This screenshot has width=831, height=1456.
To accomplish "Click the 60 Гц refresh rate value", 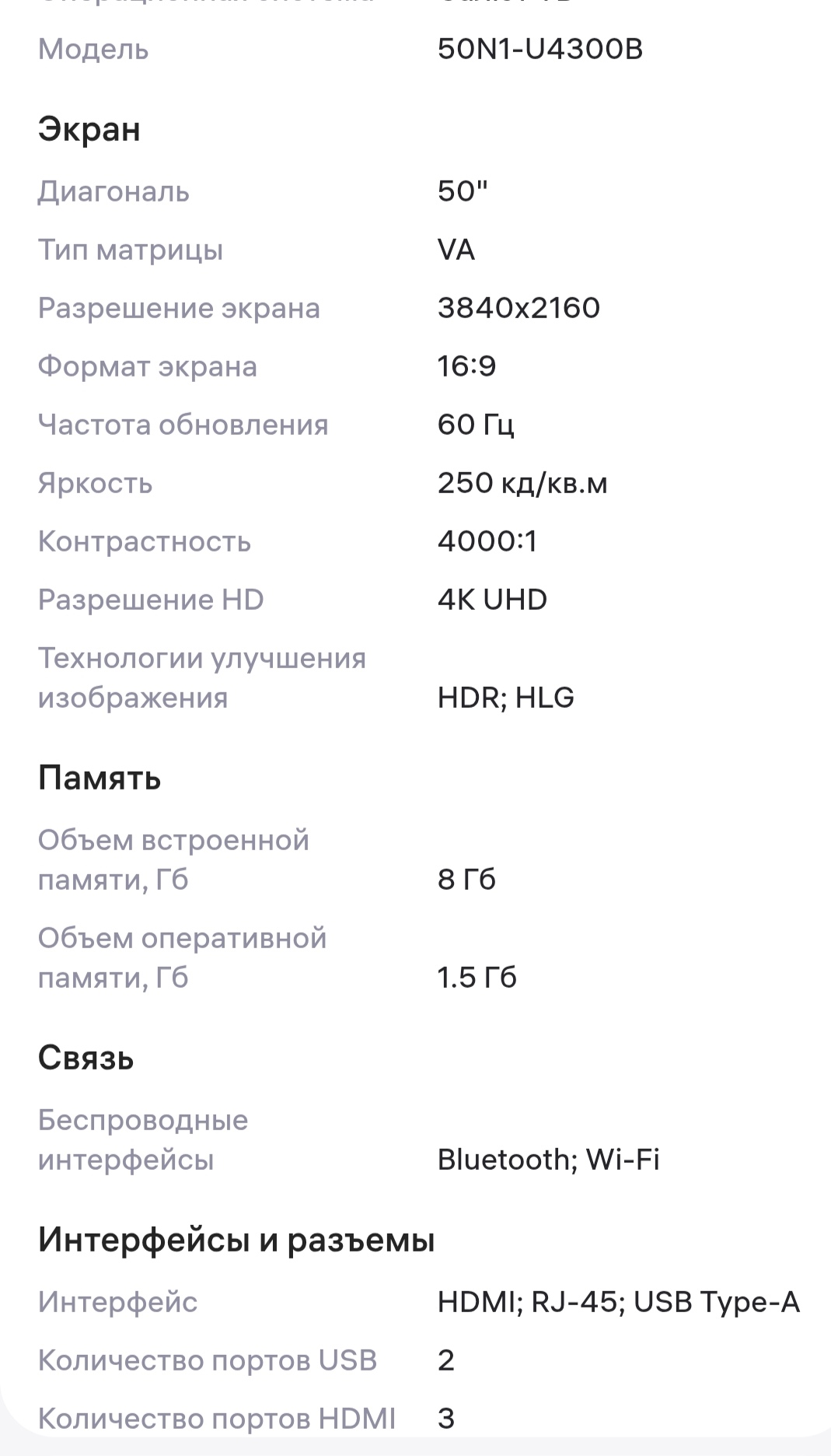I will 476,425.
